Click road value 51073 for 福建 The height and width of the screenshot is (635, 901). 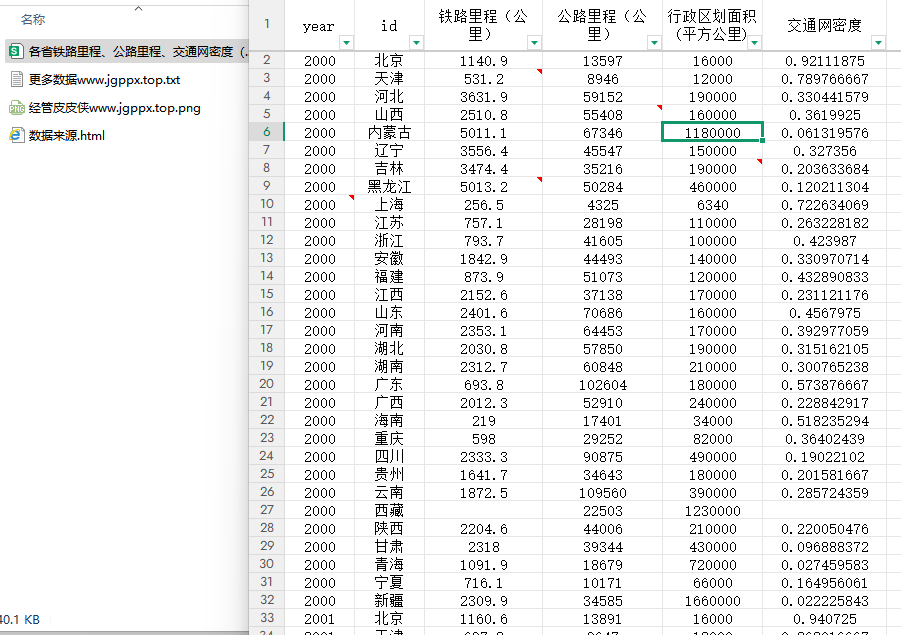[x=602, y=276]
